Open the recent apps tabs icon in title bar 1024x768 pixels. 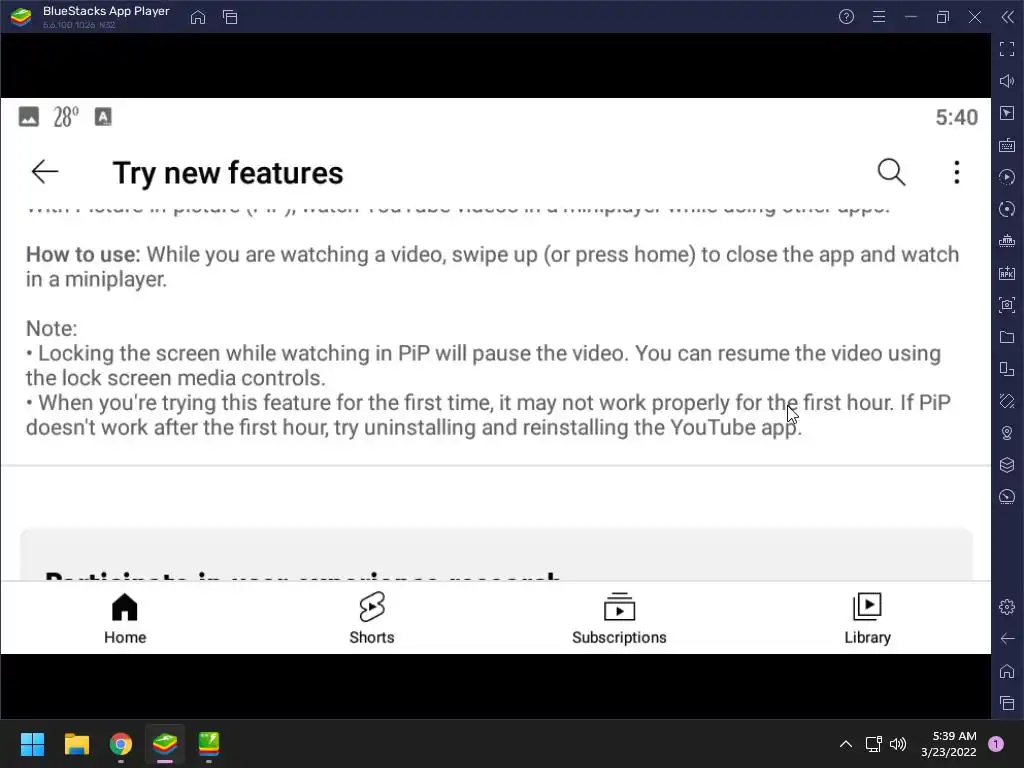click(x=230, y=17)
